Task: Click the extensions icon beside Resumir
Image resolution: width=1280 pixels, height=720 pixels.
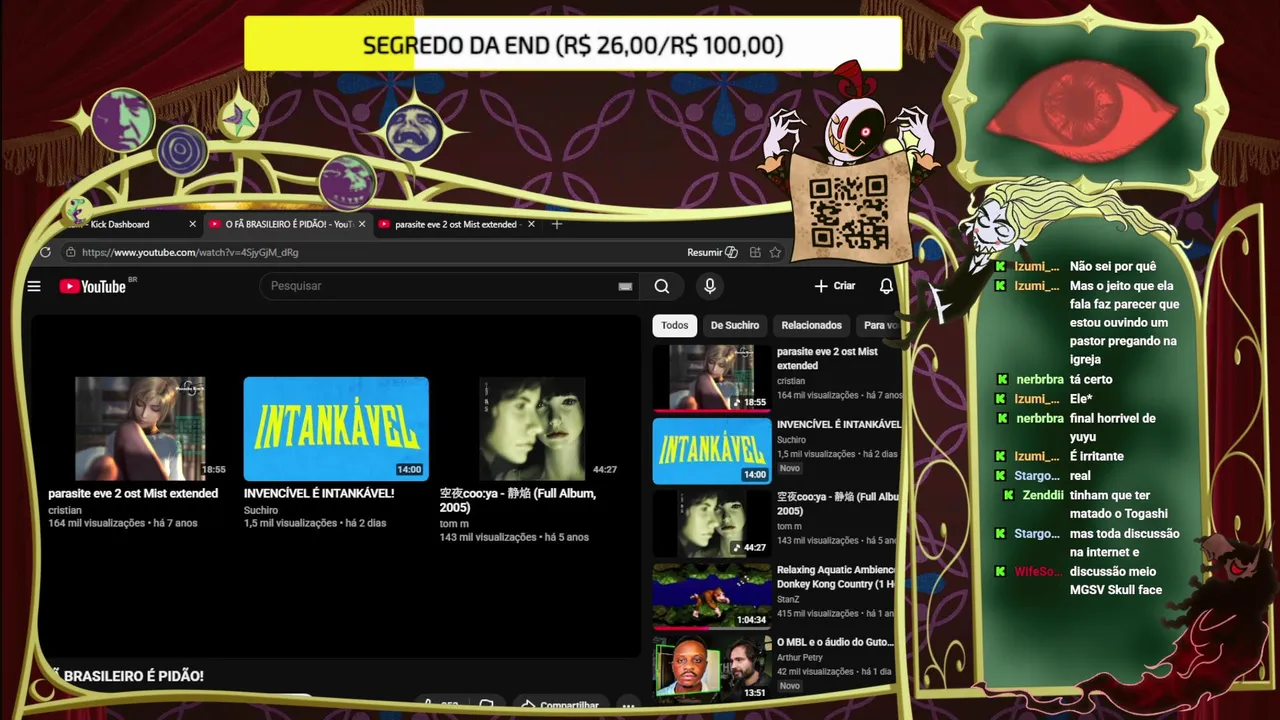Action: click(755, 252)
